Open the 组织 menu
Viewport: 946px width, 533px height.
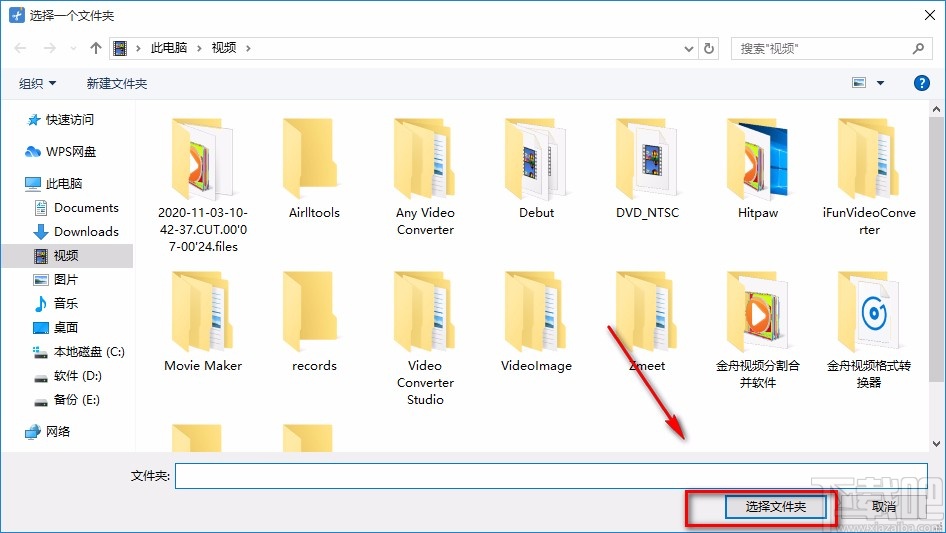click(37, 83)
